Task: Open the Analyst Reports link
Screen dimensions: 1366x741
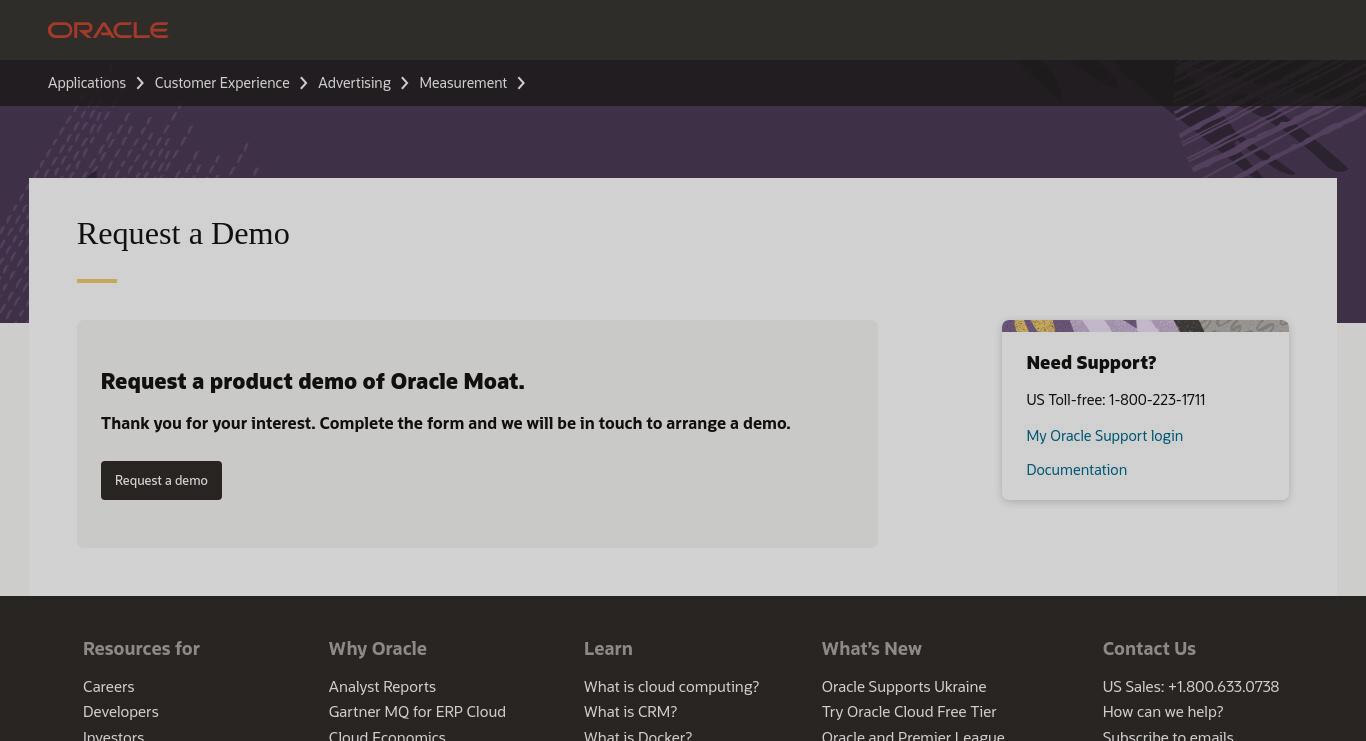Action: pos(382,687)
